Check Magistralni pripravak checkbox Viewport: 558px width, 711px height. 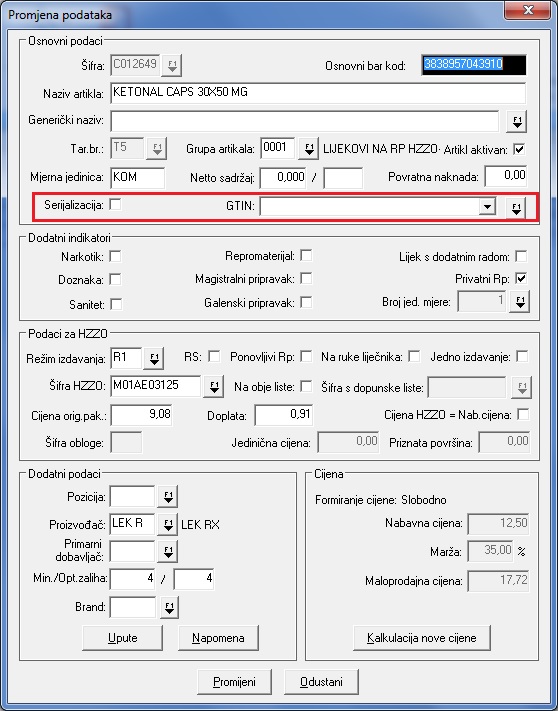(x=306, y=278)
